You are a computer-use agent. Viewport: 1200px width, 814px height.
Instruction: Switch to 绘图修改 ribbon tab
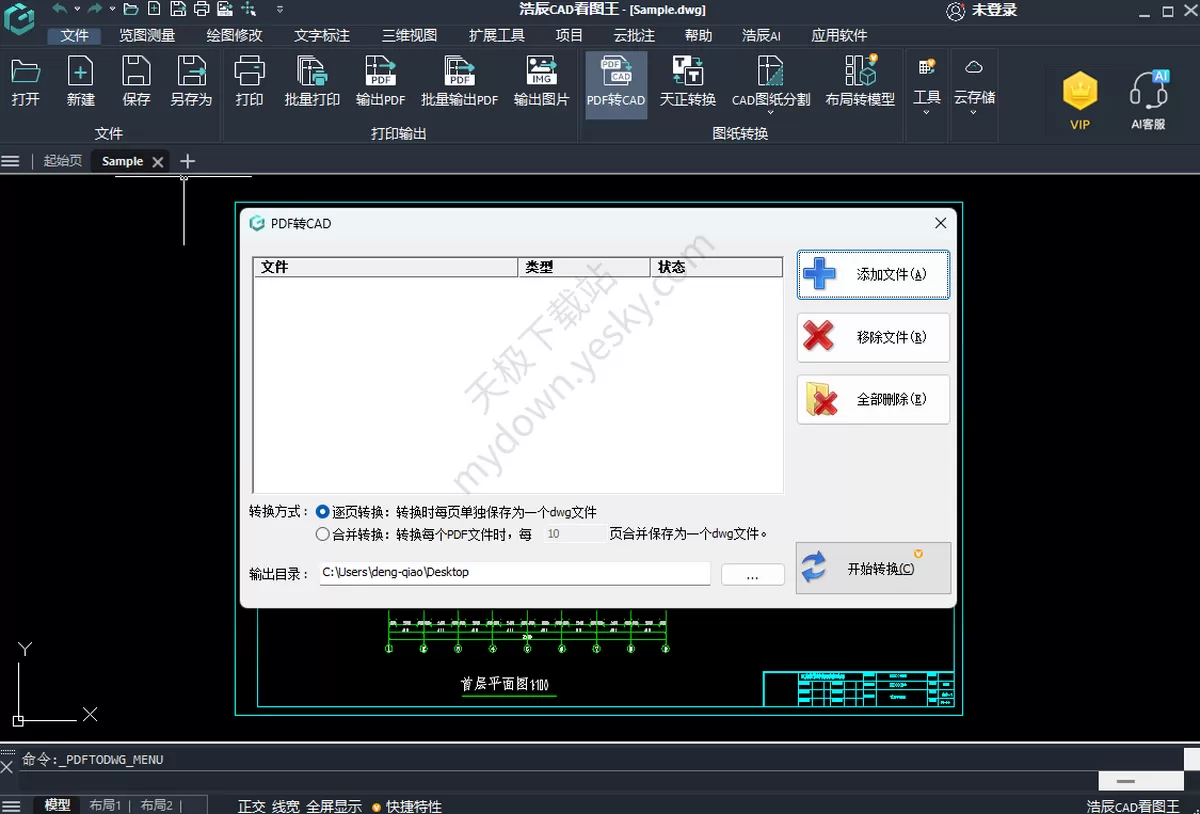[234, 35]
